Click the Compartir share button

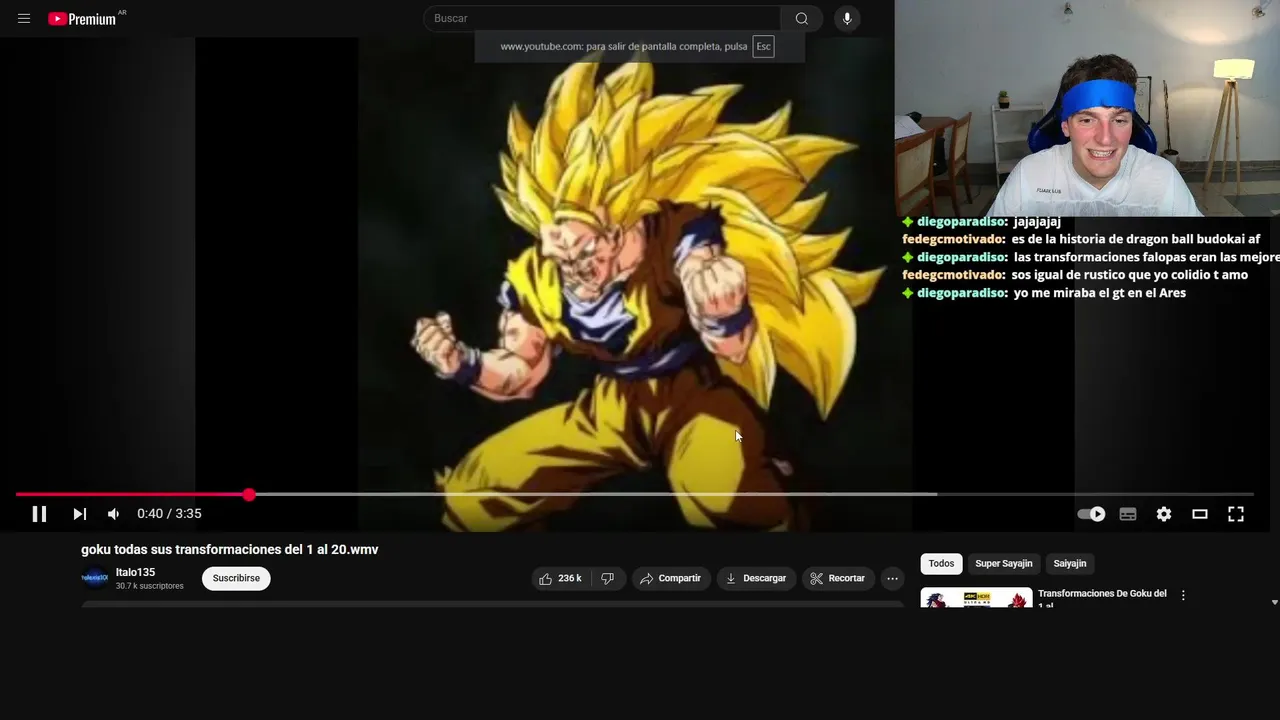(x=671, y=578)
